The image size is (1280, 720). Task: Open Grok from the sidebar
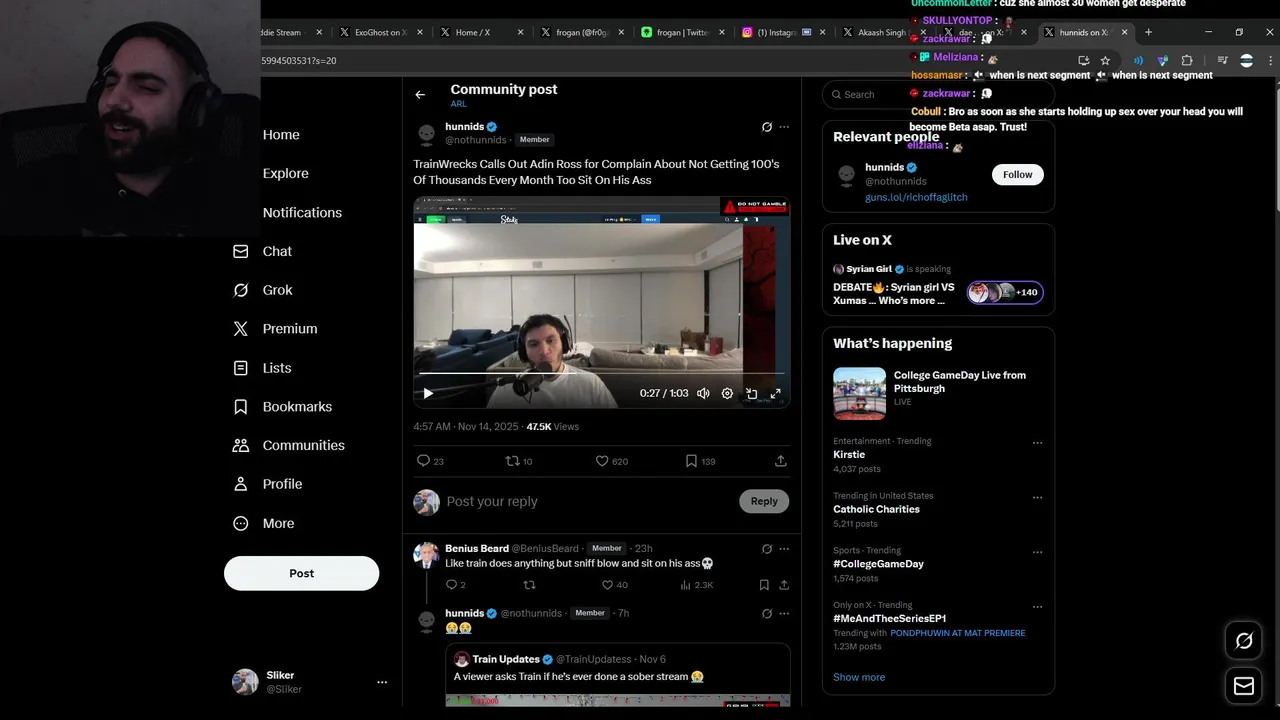click(278, 290)
